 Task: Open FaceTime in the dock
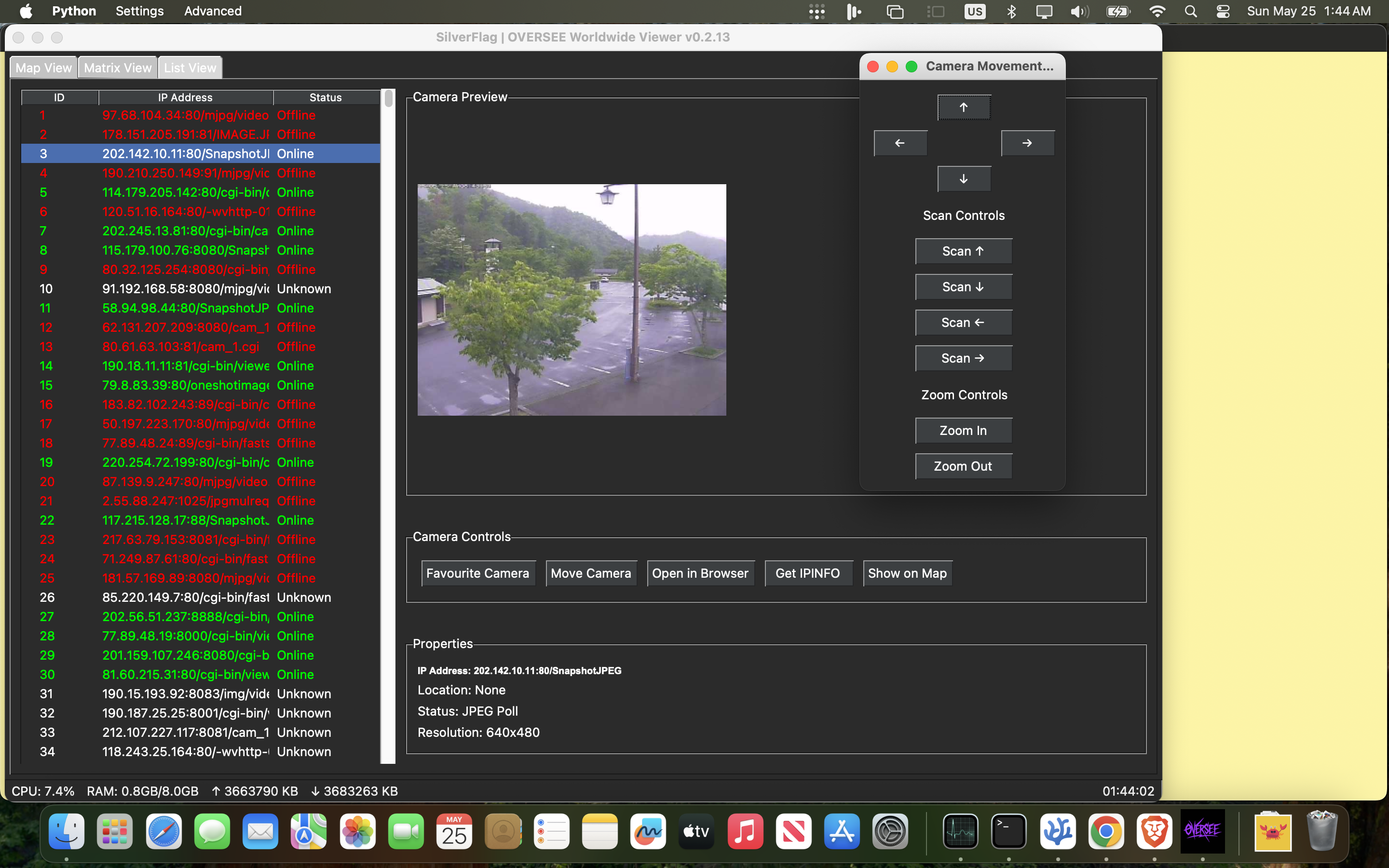point(406,831)
